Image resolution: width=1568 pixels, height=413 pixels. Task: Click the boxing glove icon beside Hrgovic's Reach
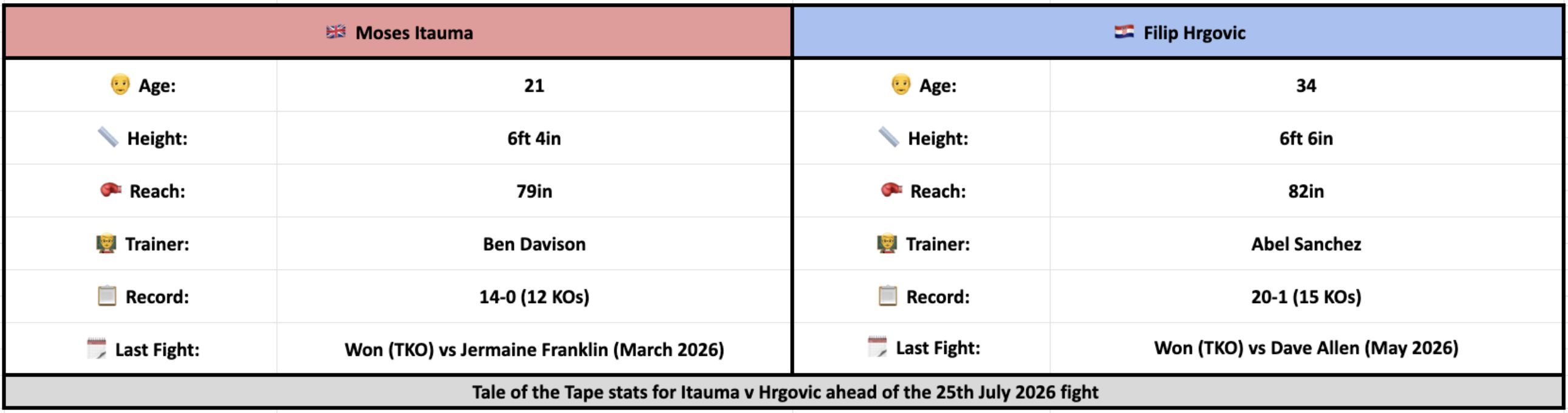point(891,190)
